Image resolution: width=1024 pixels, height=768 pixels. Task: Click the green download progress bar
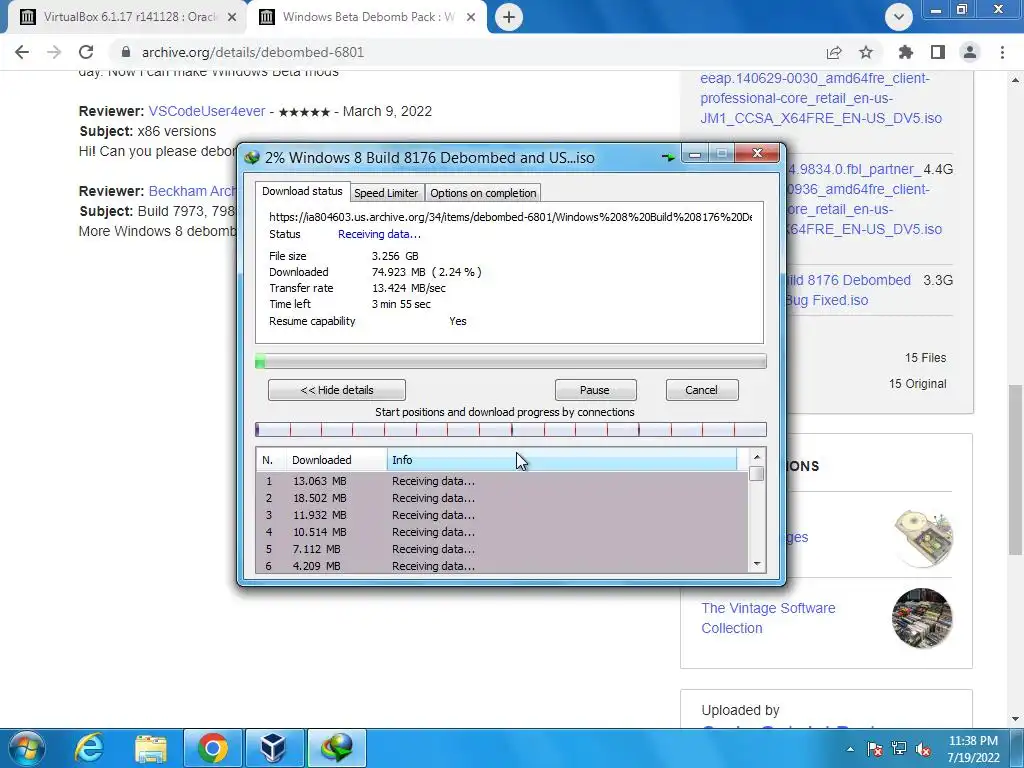pyautogui.click(x=511, y=361)
